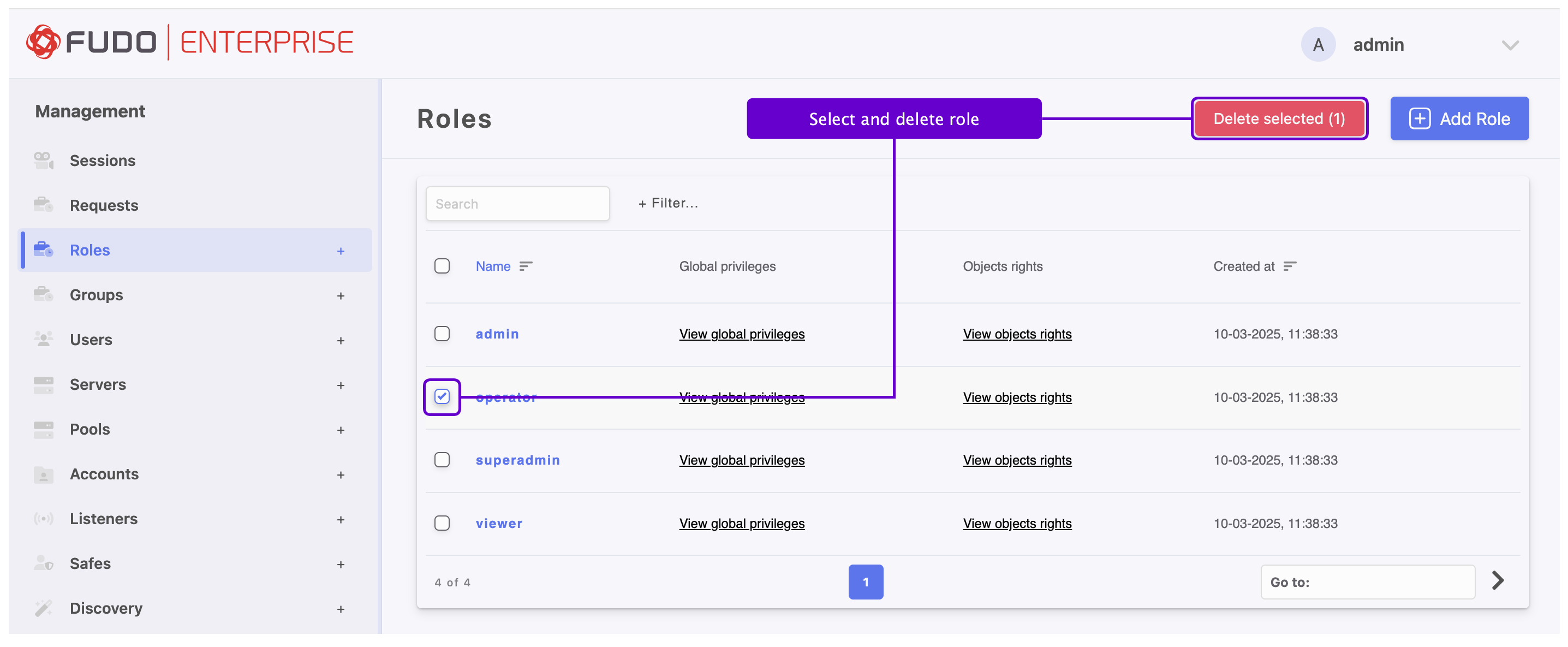This screenshot has height=647, width=1568.
Task: Click the sort icon beside Name
Action: [x=525, y=265]
